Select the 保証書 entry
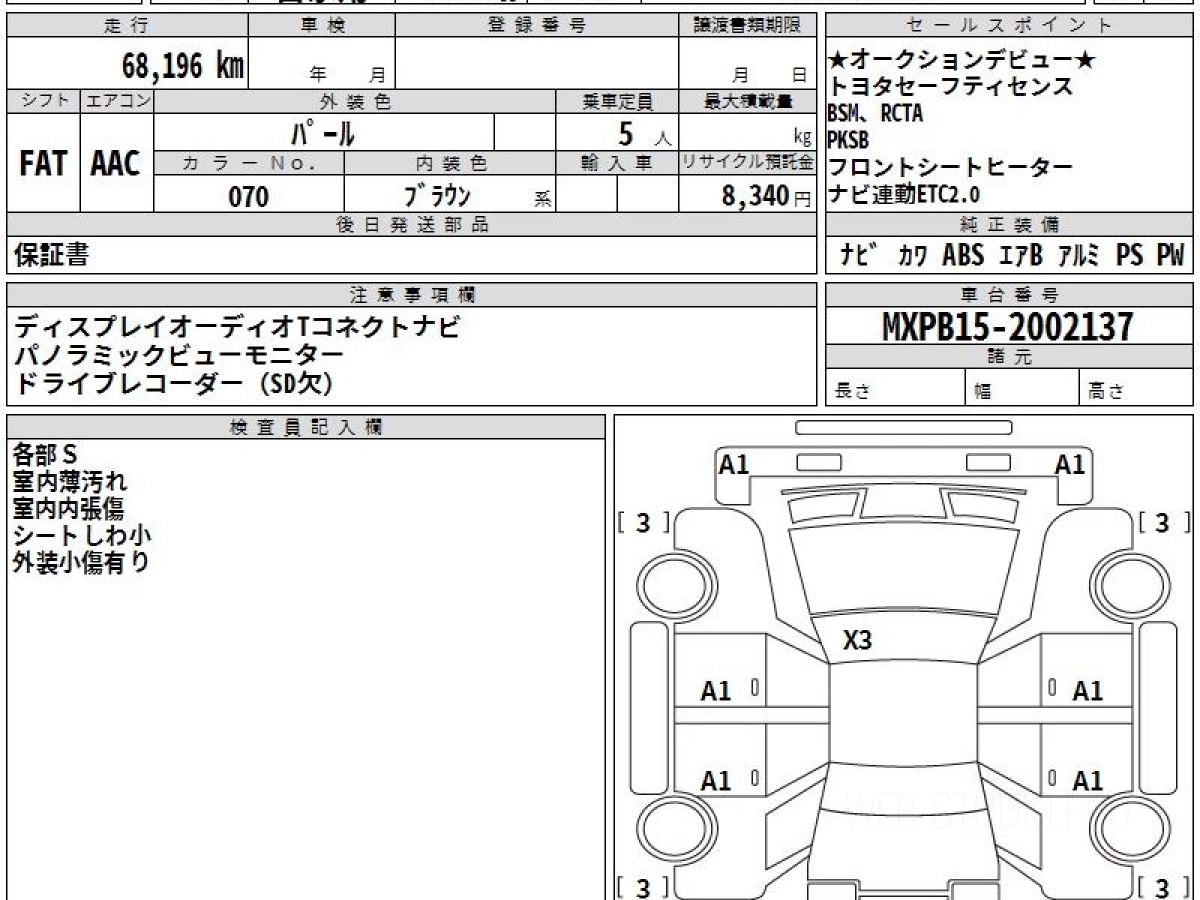The height and width of the screenshot is (900, 1200). [x=51, y=255]
